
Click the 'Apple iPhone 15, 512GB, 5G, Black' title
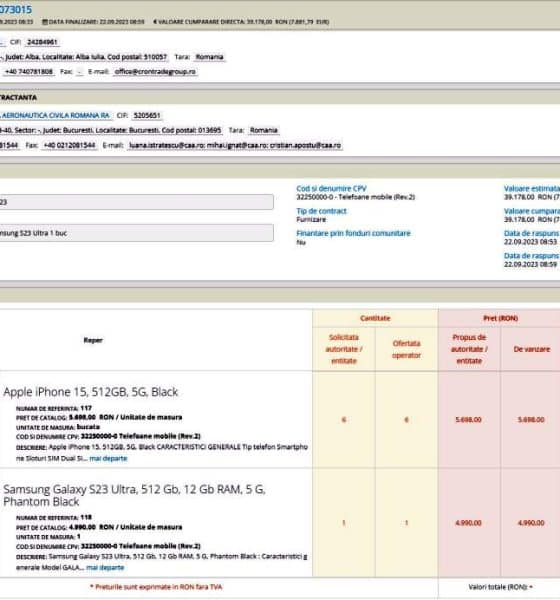coord(91,392)
